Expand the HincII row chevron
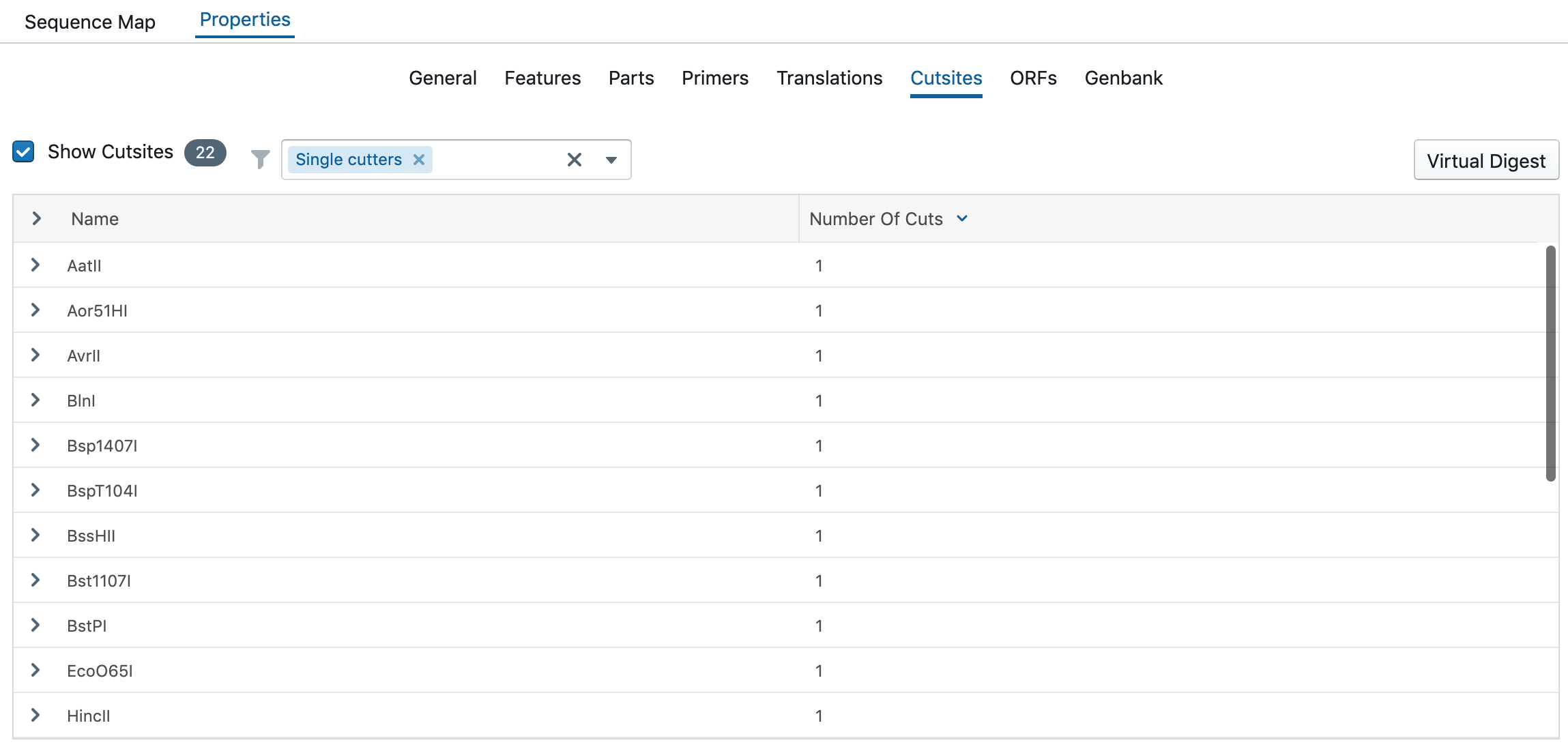1568x749 pixels. (x=35, y=715)
